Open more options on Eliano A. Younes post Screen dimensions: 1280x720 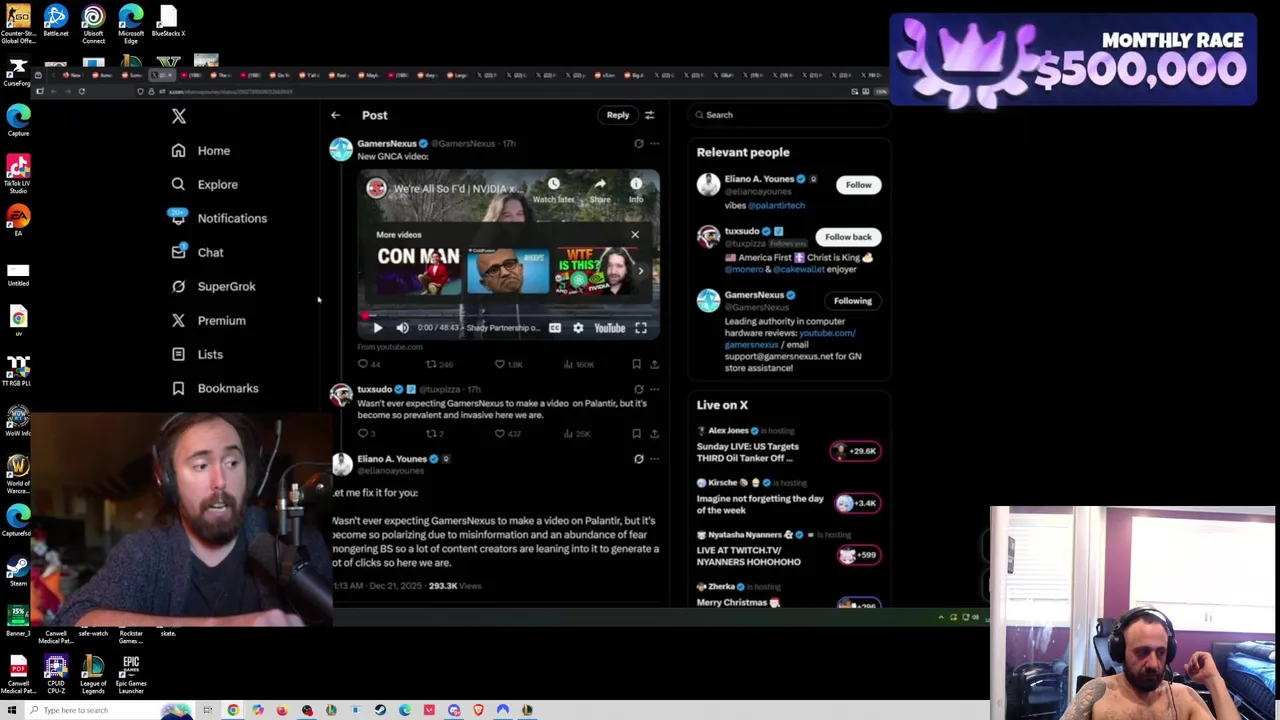pyautogui.click(x=655, y=459)
